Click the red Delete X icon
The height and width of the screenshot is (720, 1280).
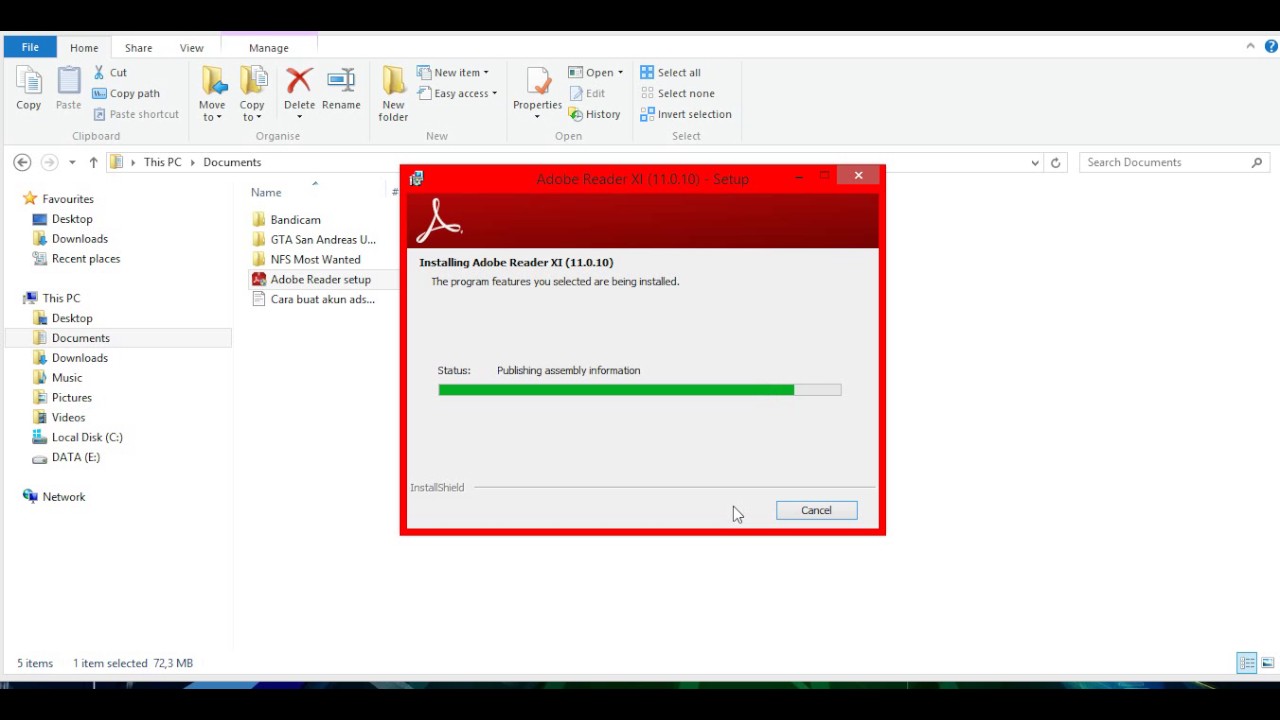[299, 80]
